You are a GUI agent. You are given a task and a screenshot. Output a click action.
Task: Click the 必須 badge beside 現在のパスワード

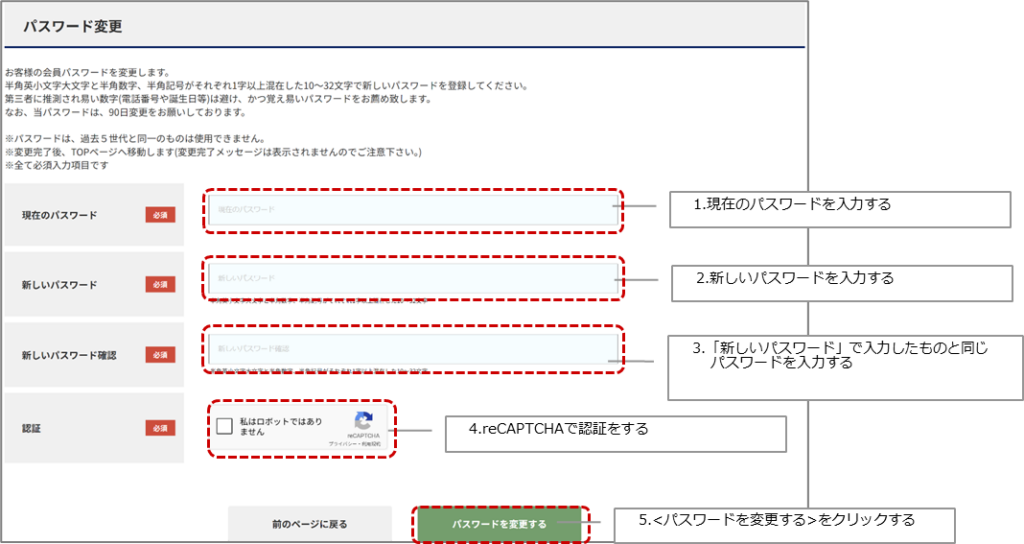pyautogui.click(x=160, y=215)
